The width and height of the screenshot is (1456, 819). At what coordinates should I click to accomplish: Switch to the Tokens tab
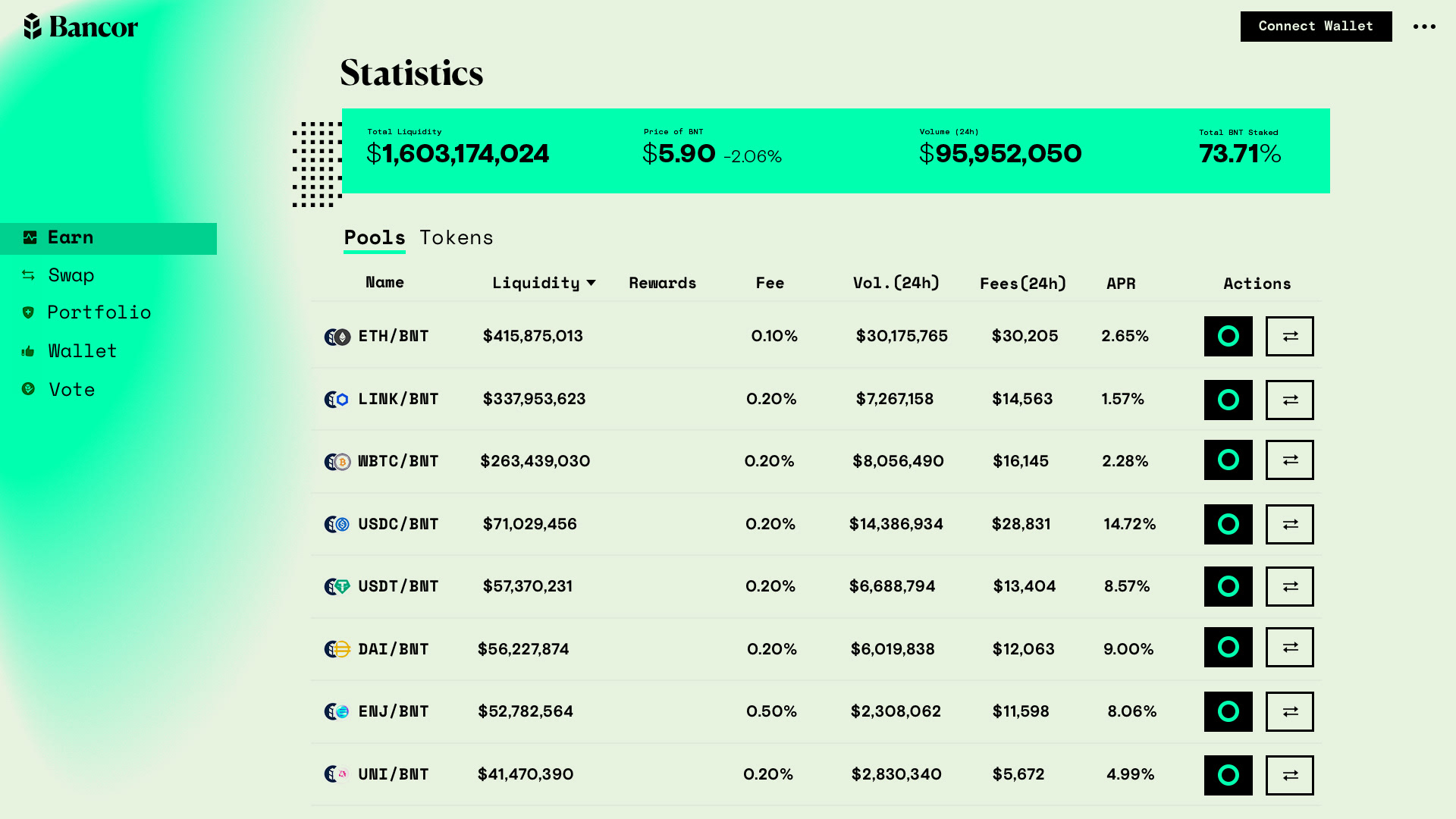457,238
